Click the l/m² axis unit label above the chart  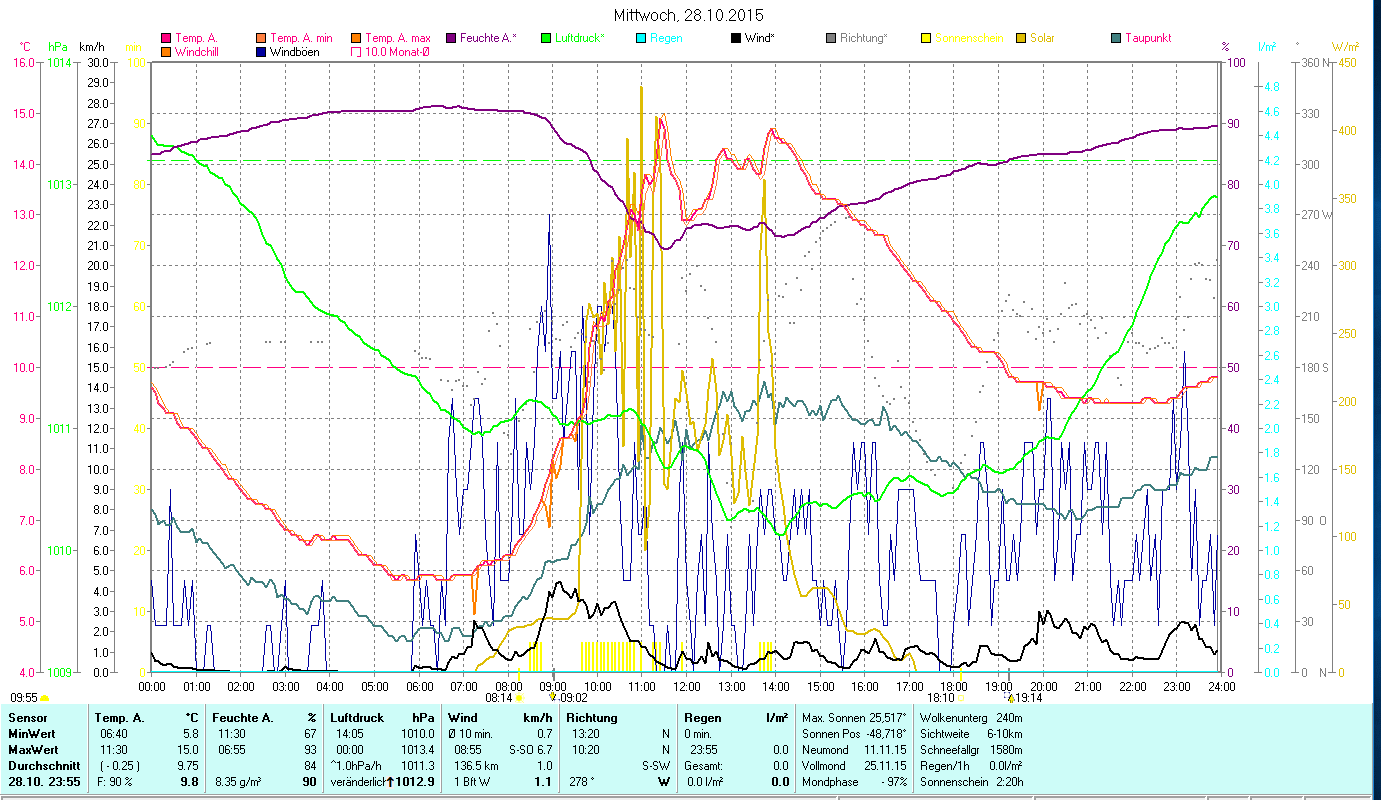(1267, 47)
